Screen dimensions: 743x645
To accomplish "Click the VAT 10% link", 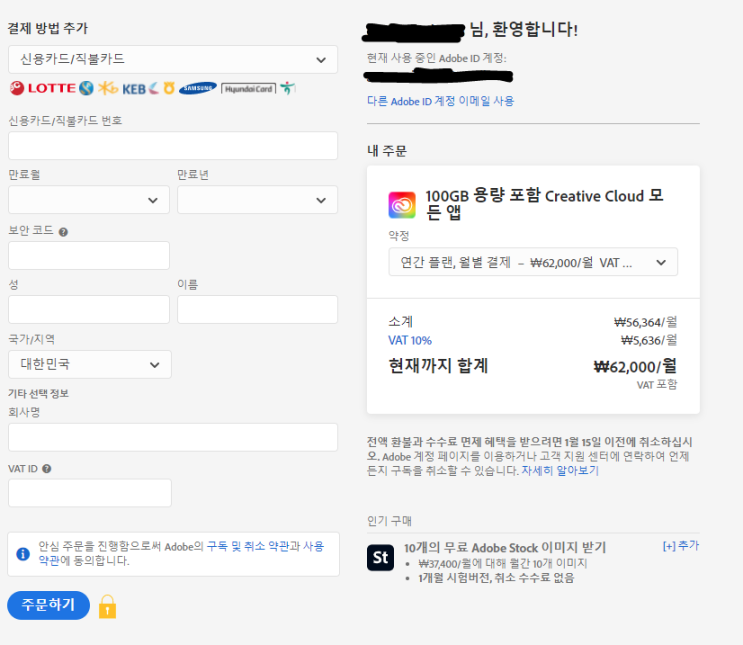I will click(x=410, y=340).
